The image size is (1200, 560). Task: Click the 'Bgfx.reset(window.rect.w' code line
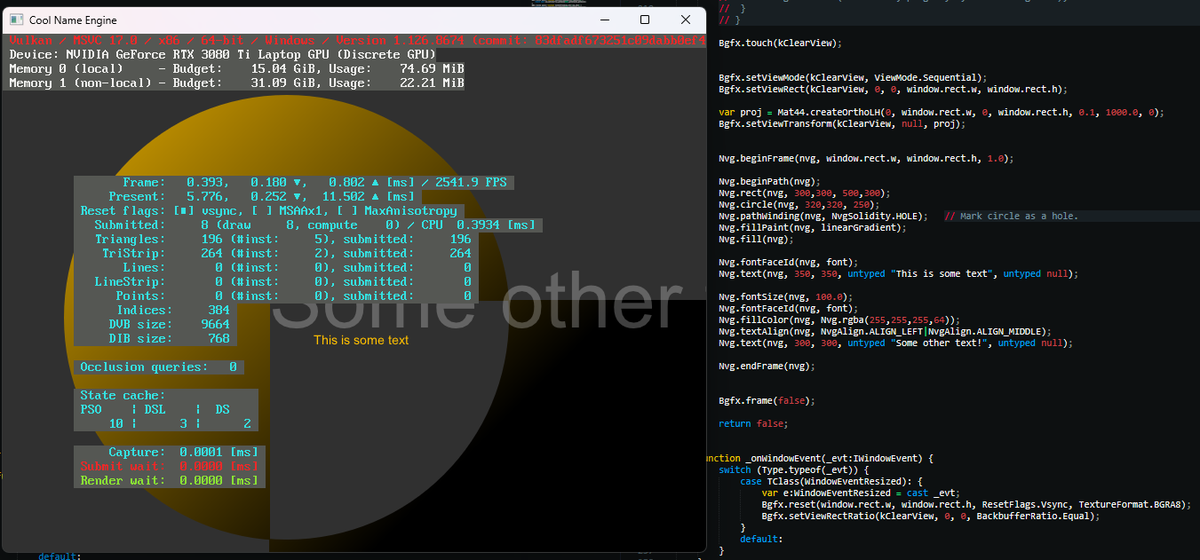pyautogui.click(x=975, y=504)
